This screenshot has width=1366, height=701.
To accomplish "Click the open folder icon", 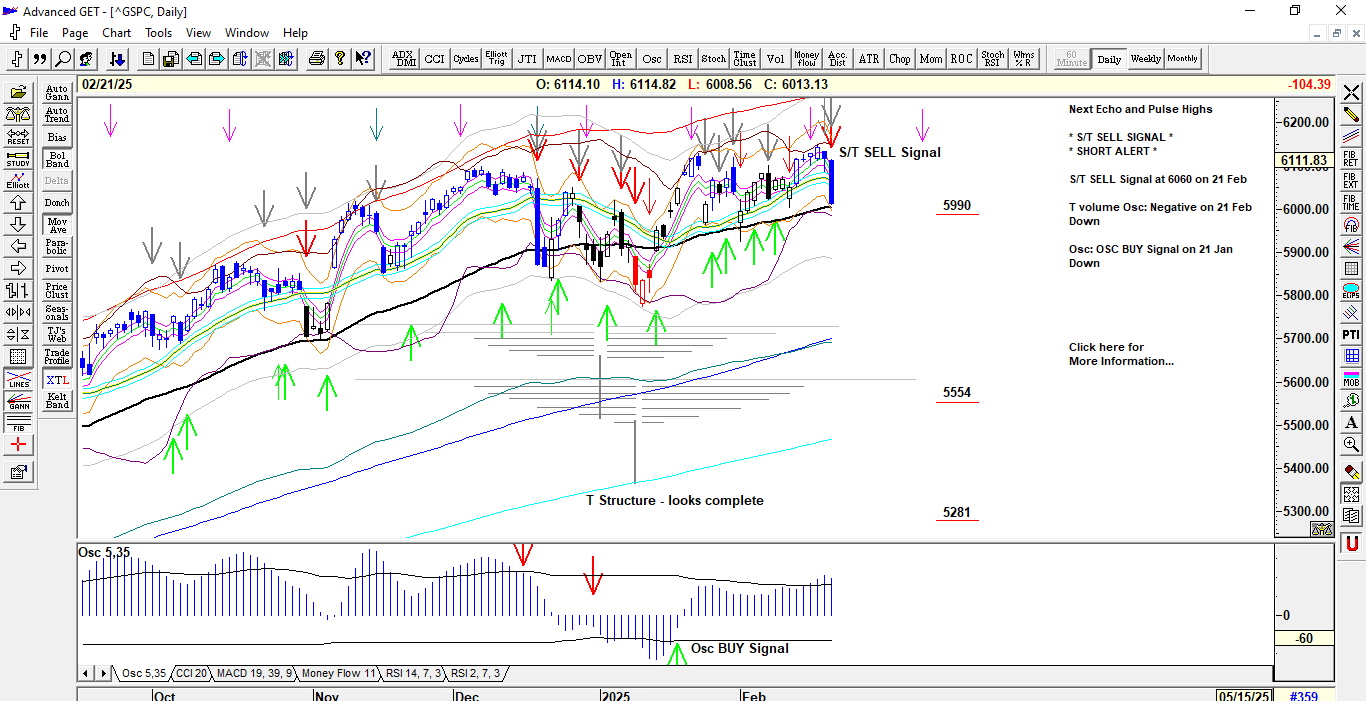I will [18, 92].
